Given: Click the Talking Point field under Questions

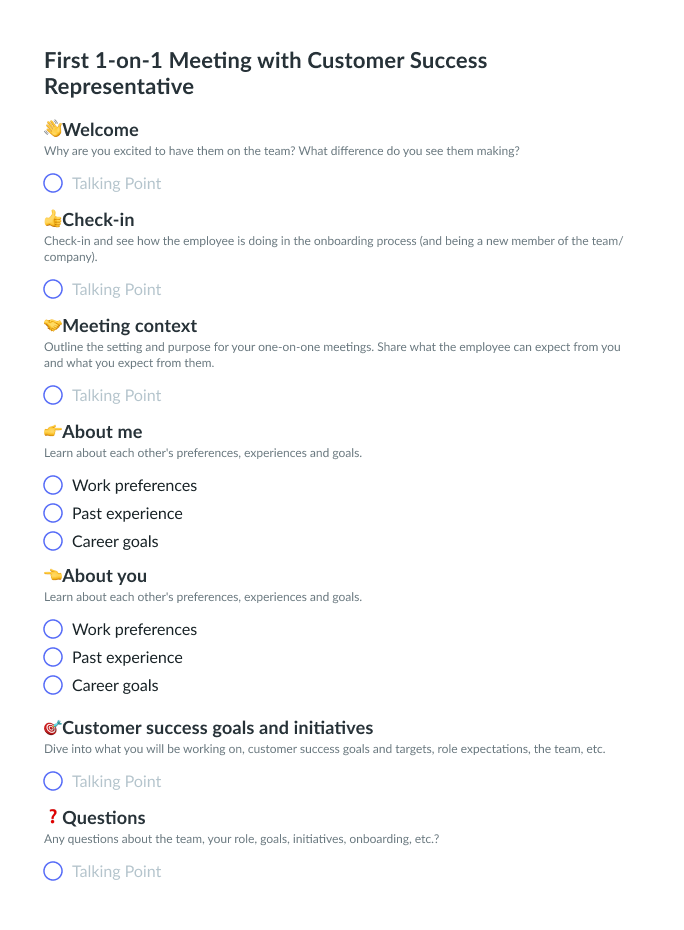Looking at the screenshot, I should [117, 871].
